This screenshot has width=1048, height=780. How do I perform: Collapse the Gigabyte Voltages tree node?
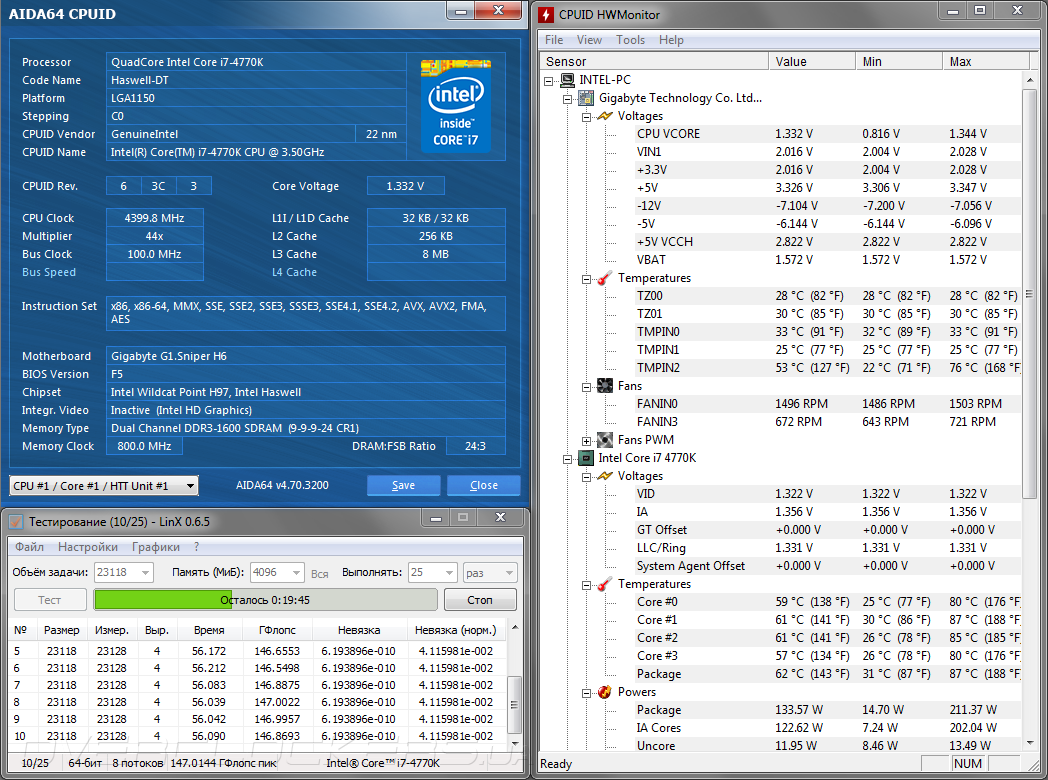587,116
